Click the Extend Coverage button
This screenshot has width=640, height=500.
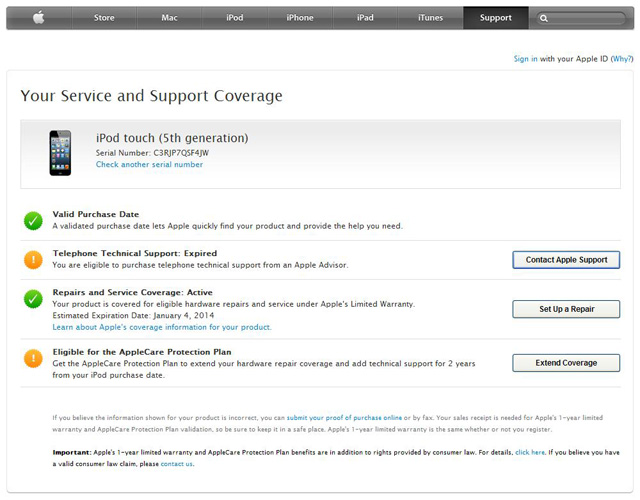(x=566, y=363)
